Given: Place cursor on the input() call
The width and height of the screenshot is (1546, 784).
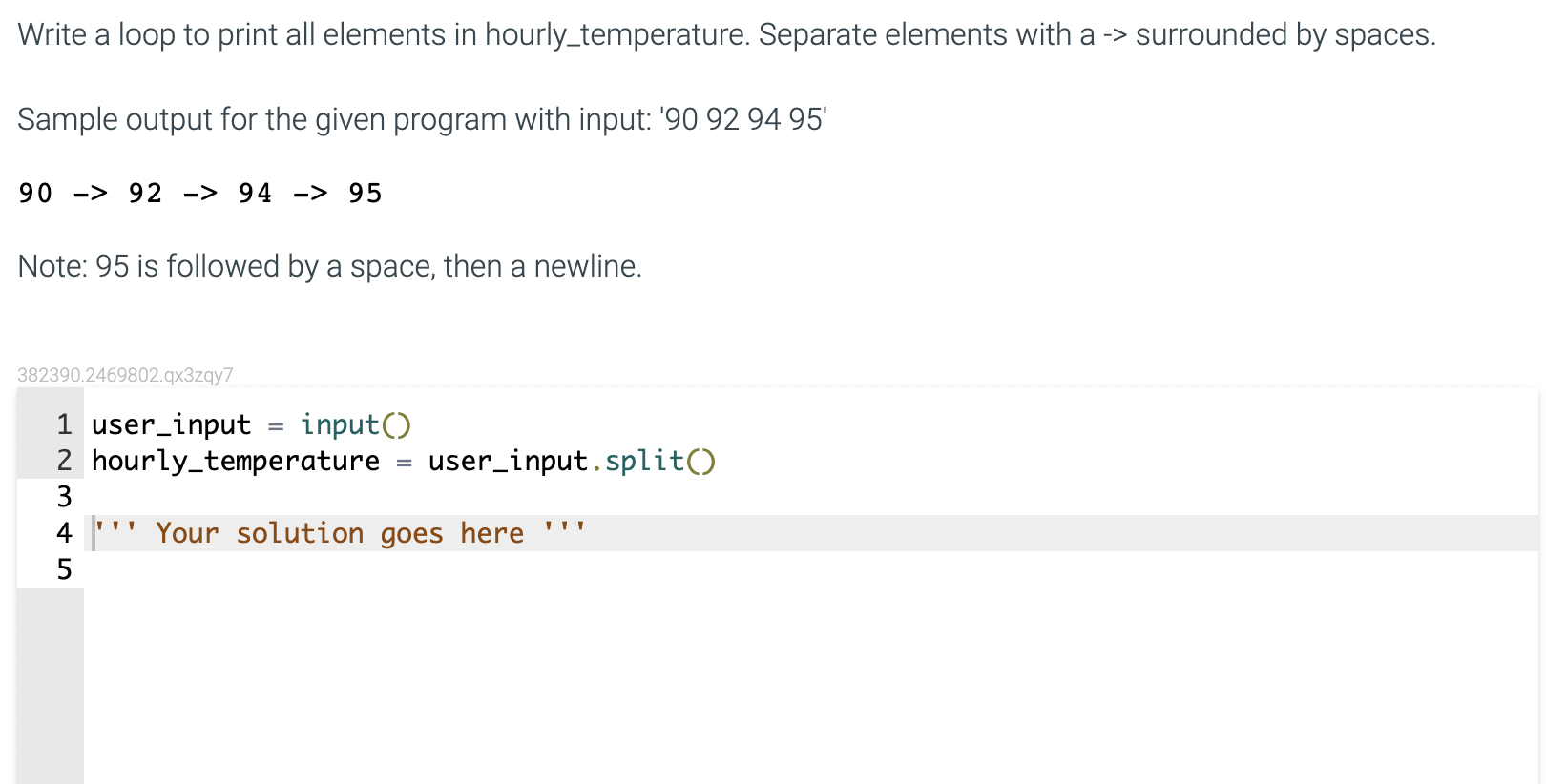Looking at the screenshot, I should tap(355, 424).
